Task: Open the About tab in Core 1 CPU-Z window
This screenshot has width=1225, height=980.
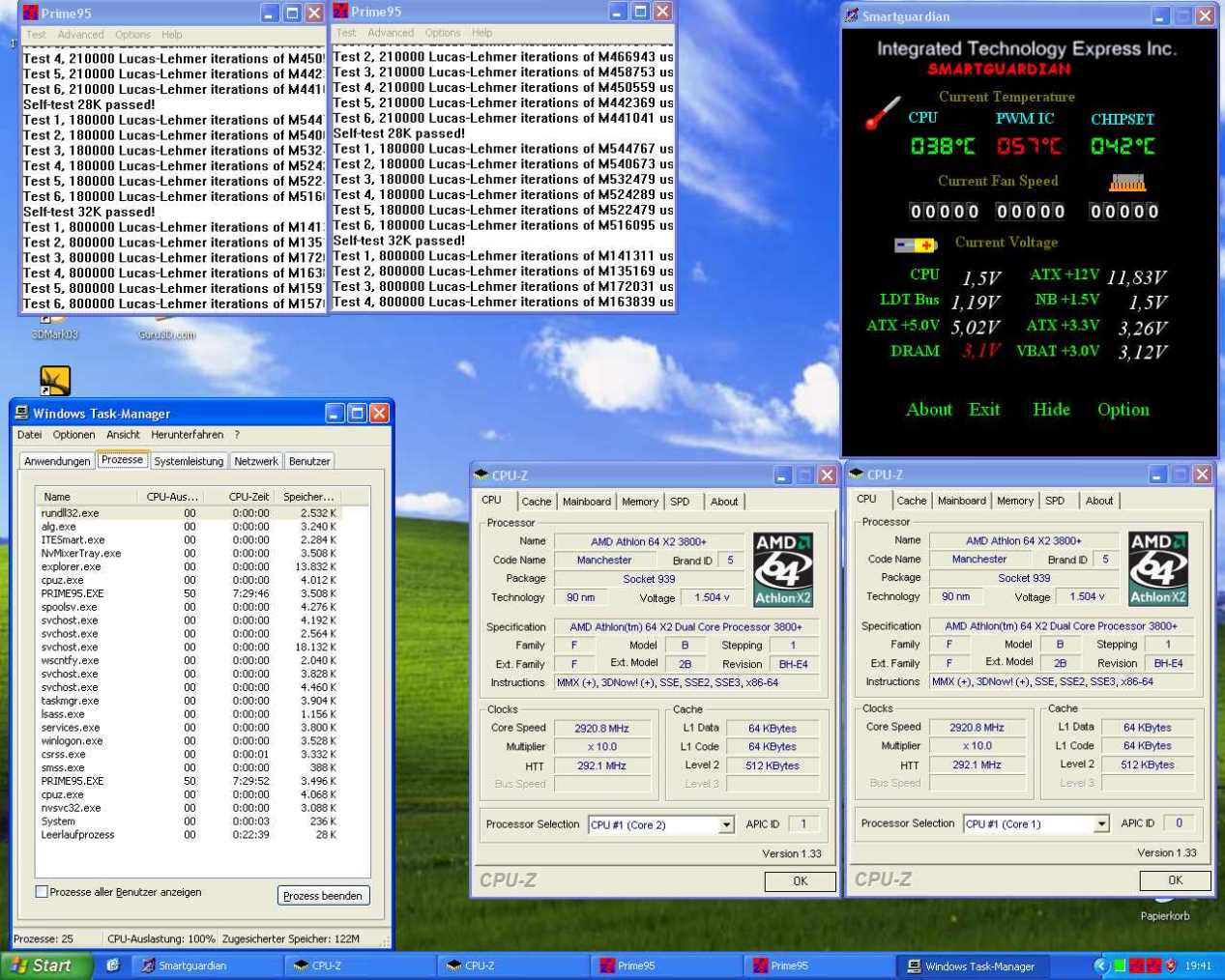Action: (1099, 501)
